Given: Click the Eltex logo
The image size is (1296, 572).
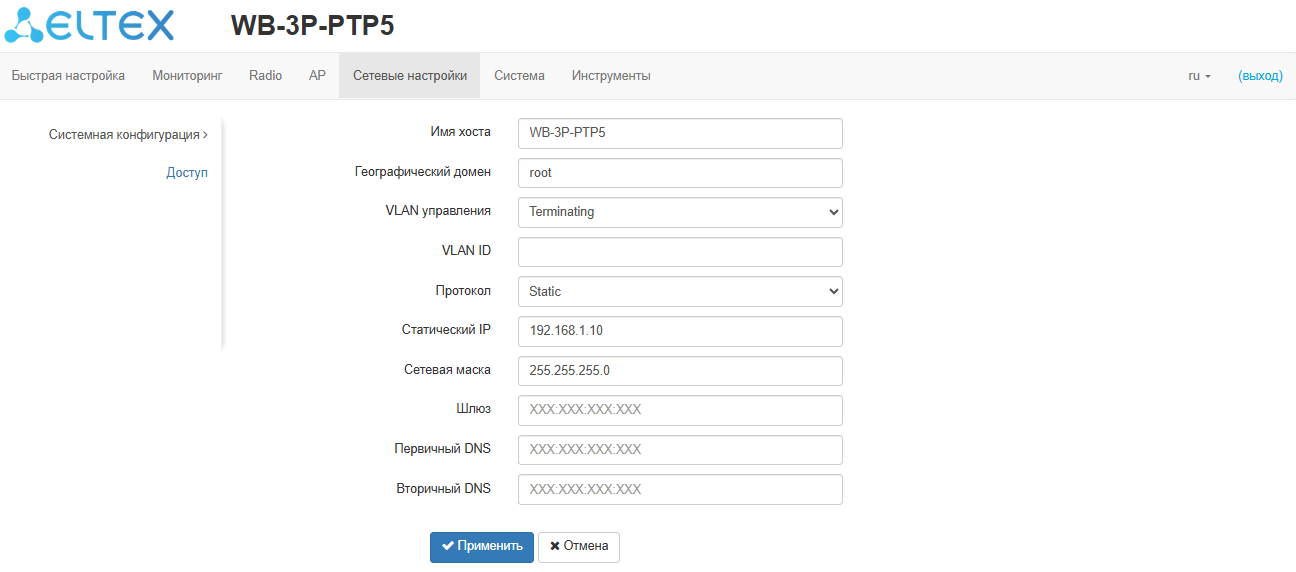Looking at the screenshot, I should [89, 26].
